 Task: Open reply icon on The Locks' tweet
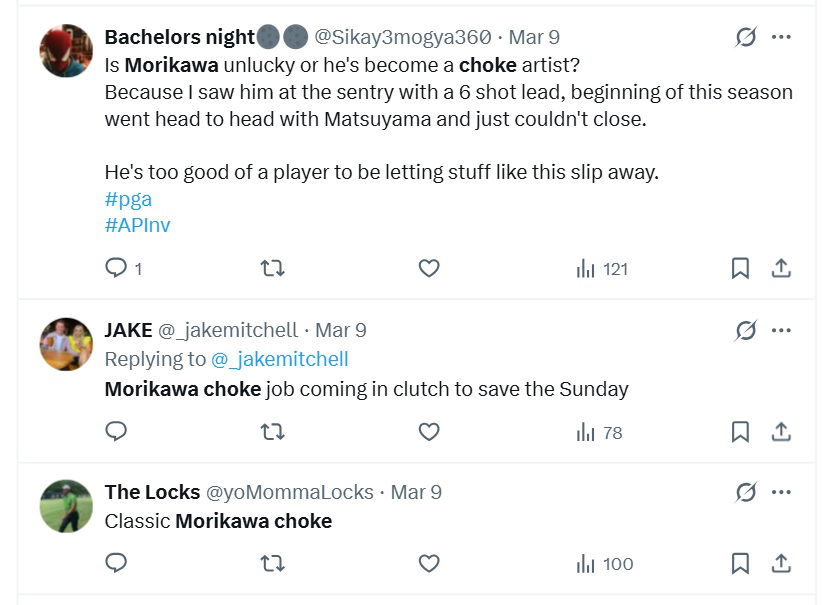click(115, 563)
